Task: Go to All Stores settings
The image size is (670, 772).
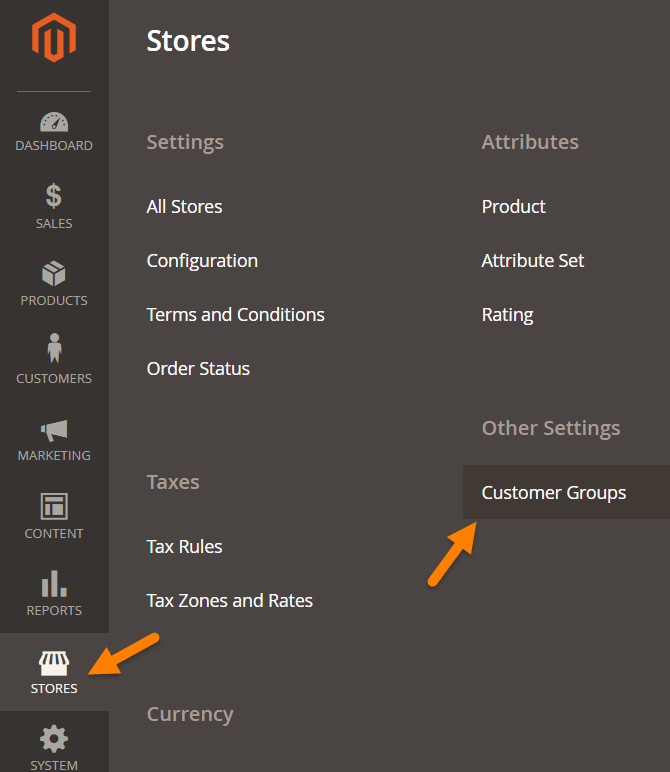Action: (184, 207)
